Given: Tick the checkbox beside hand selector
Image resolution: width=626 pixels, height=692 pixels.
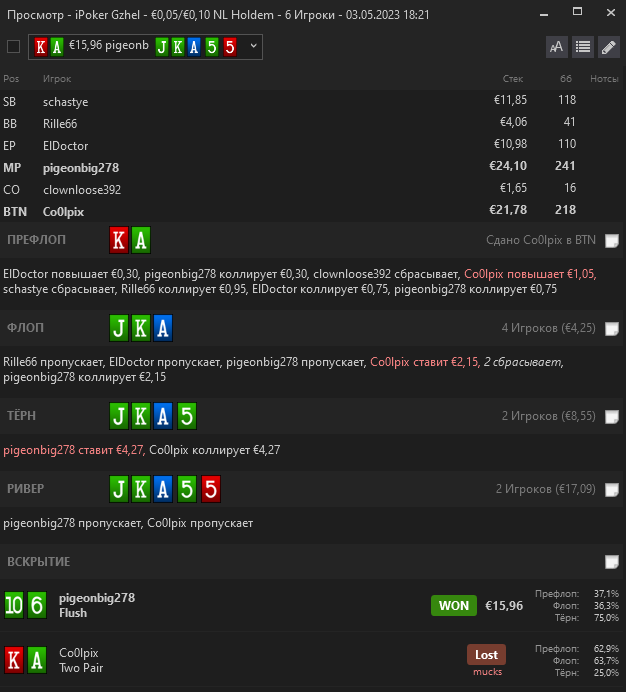Looking at the screenshot, I should click(14, 46).
